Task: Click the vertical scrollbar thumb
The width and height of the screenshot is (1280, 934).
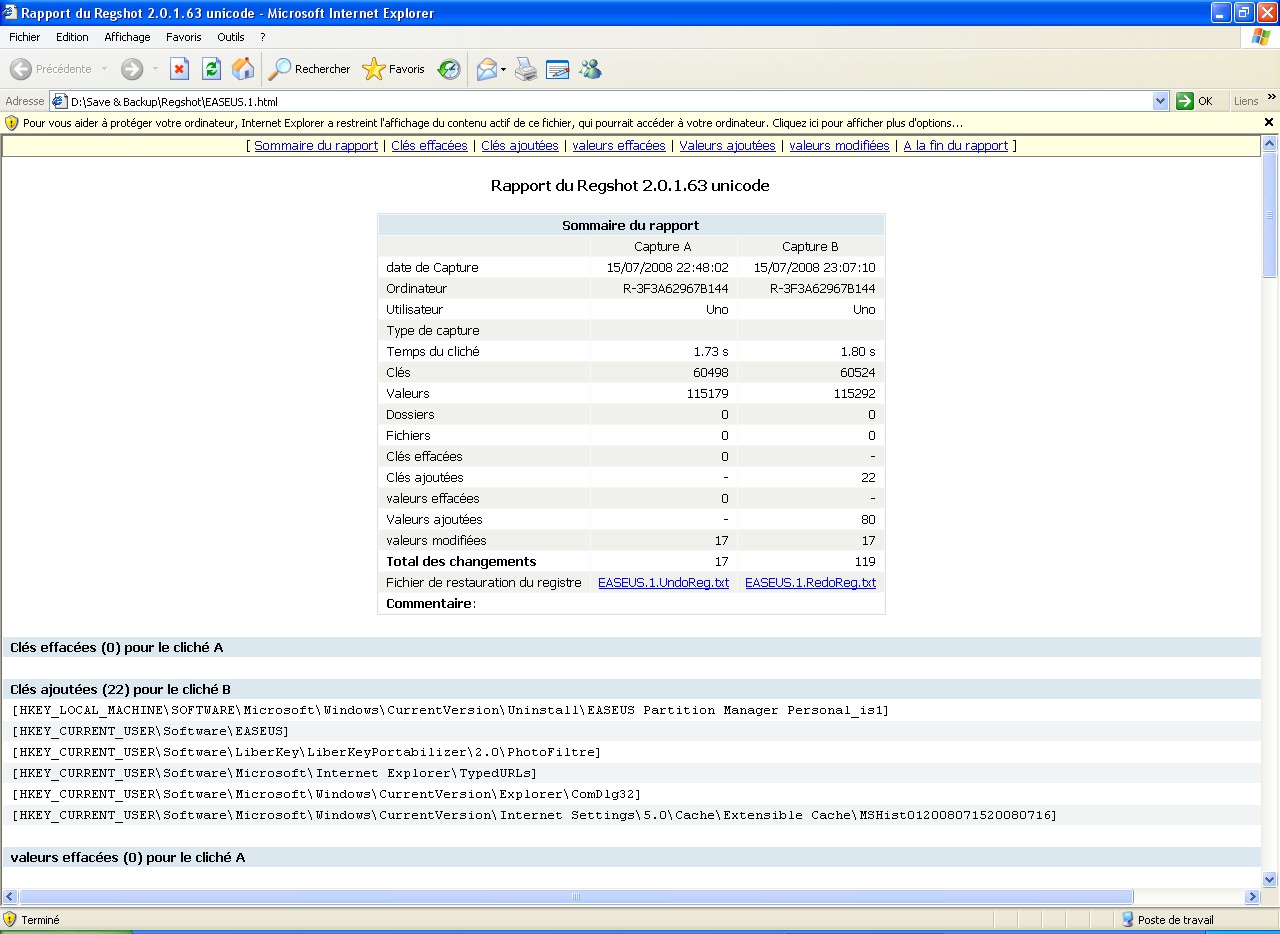Action: (x=1270, y=215)
